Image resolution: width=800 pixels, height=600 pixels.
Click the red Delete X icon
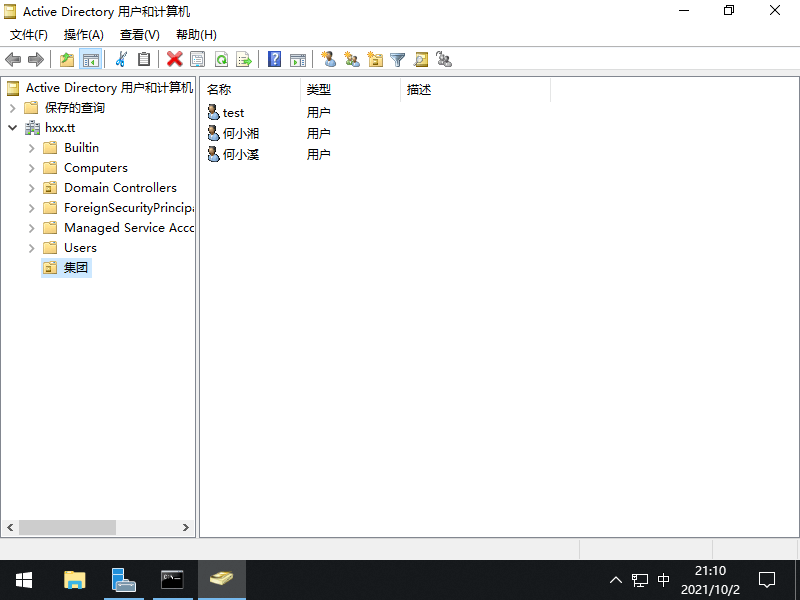tap(174, 60)
